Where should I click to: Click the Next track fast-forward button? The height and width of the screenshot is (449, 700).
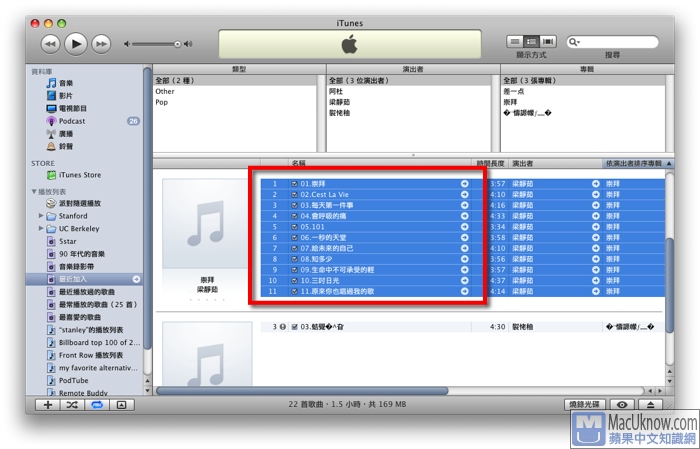[x=101, y=44]
